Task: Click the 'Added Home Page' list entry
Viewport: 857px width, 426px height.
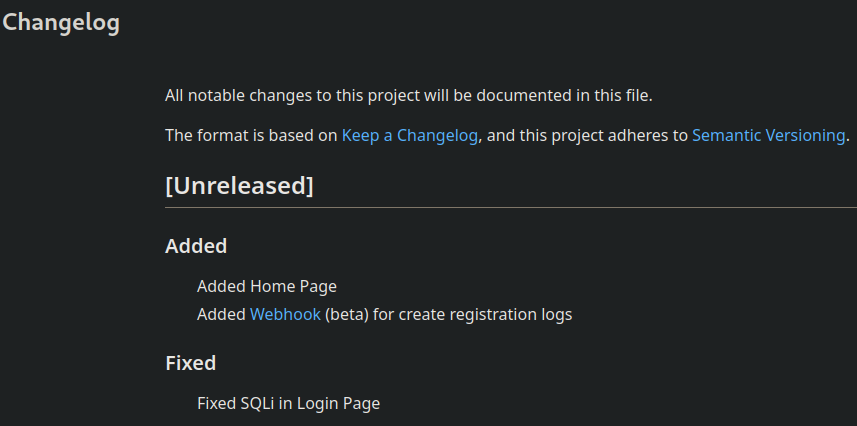Action: [x=267, y=286]
